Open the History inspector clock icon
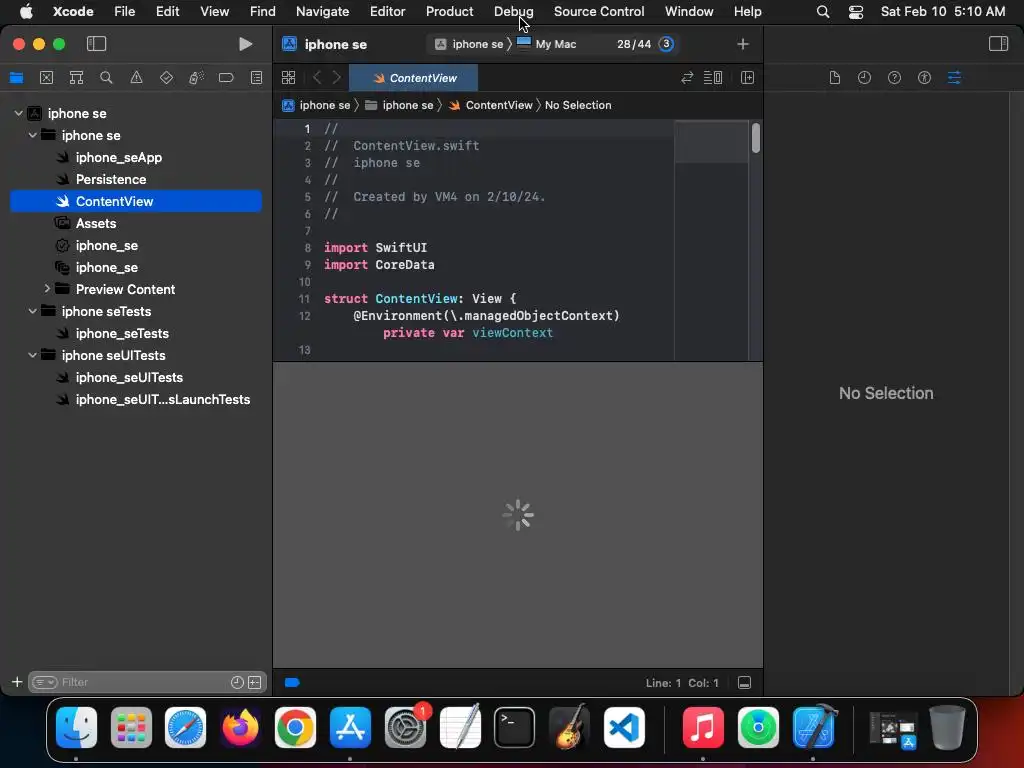Image resolution: width=1024 pixels, height=768 pixels. coord(864,78)
